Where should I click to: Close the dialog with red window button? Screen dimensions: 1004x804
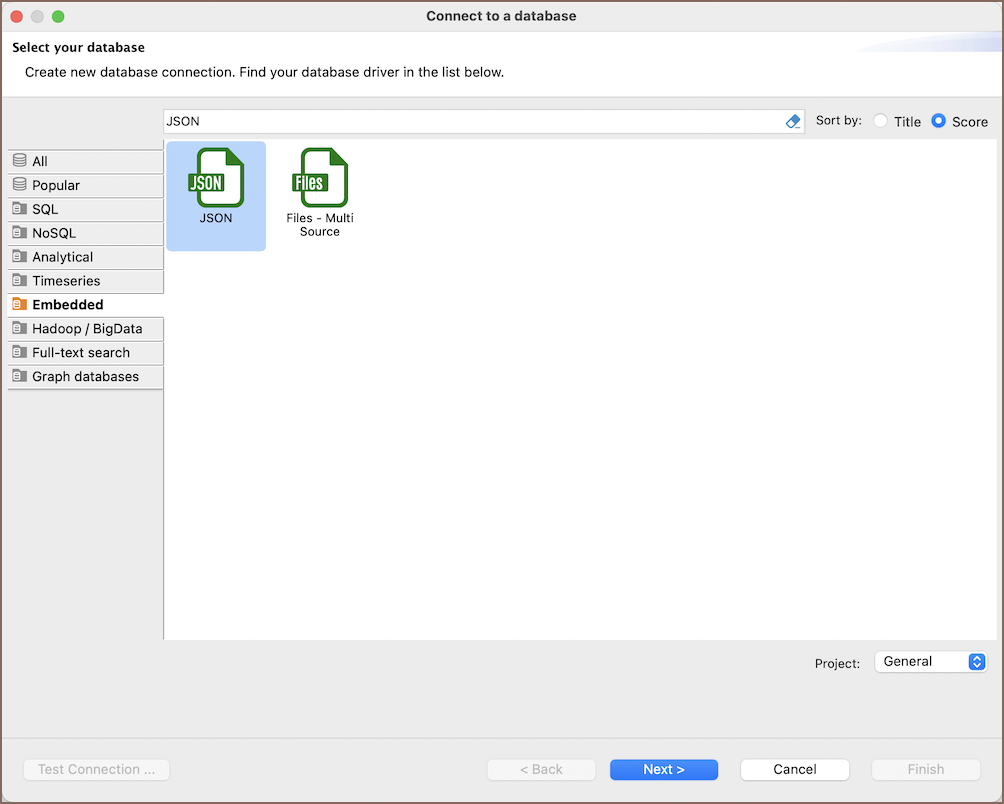point(17,16)
